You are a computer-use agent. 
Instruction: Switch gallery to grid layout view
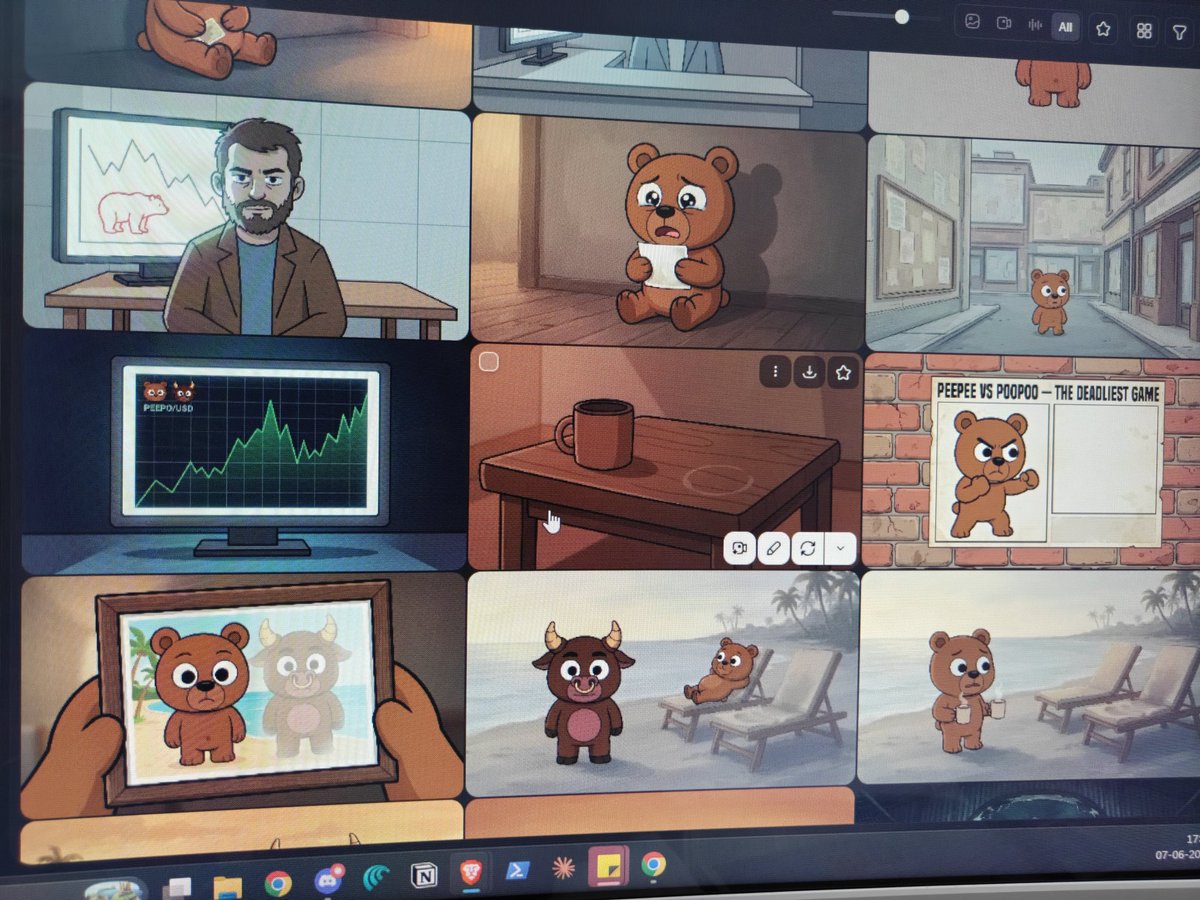pos(1144,31)
